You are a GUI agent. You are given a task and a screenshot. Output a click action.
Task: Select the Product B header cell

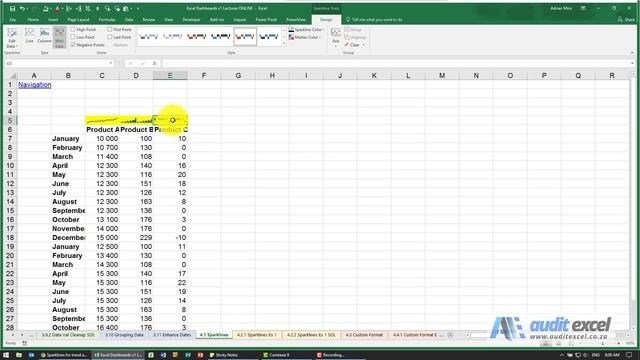point(136,129)
